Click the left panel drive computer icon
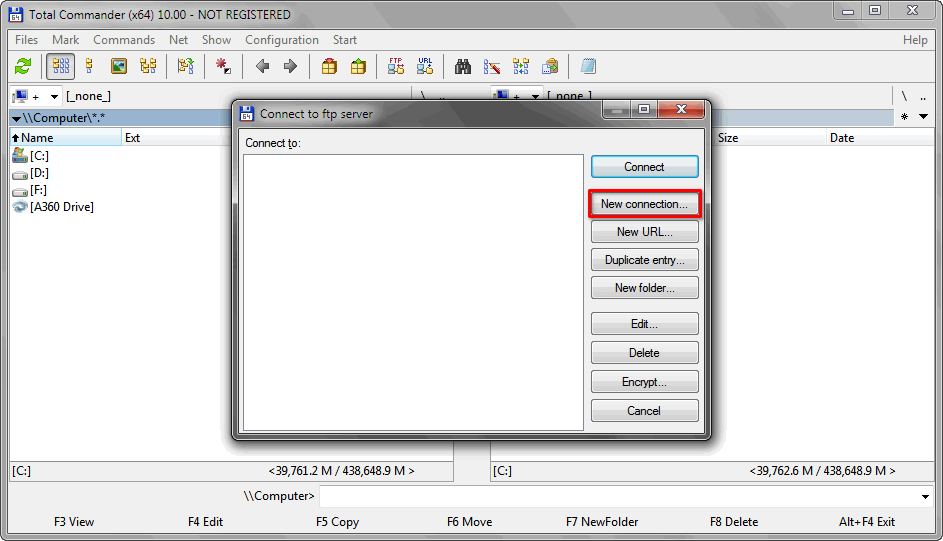943x541 pixels. click(20, 96)
